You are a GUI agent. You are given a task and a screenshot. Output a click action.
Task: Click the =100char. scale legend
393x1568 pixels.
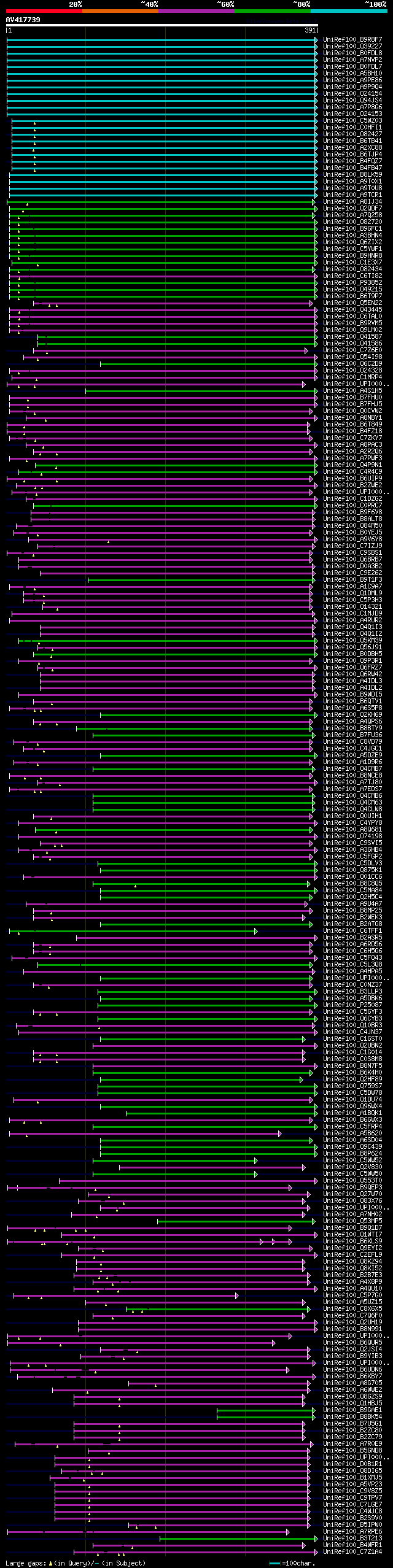(x=291, y=1563)
